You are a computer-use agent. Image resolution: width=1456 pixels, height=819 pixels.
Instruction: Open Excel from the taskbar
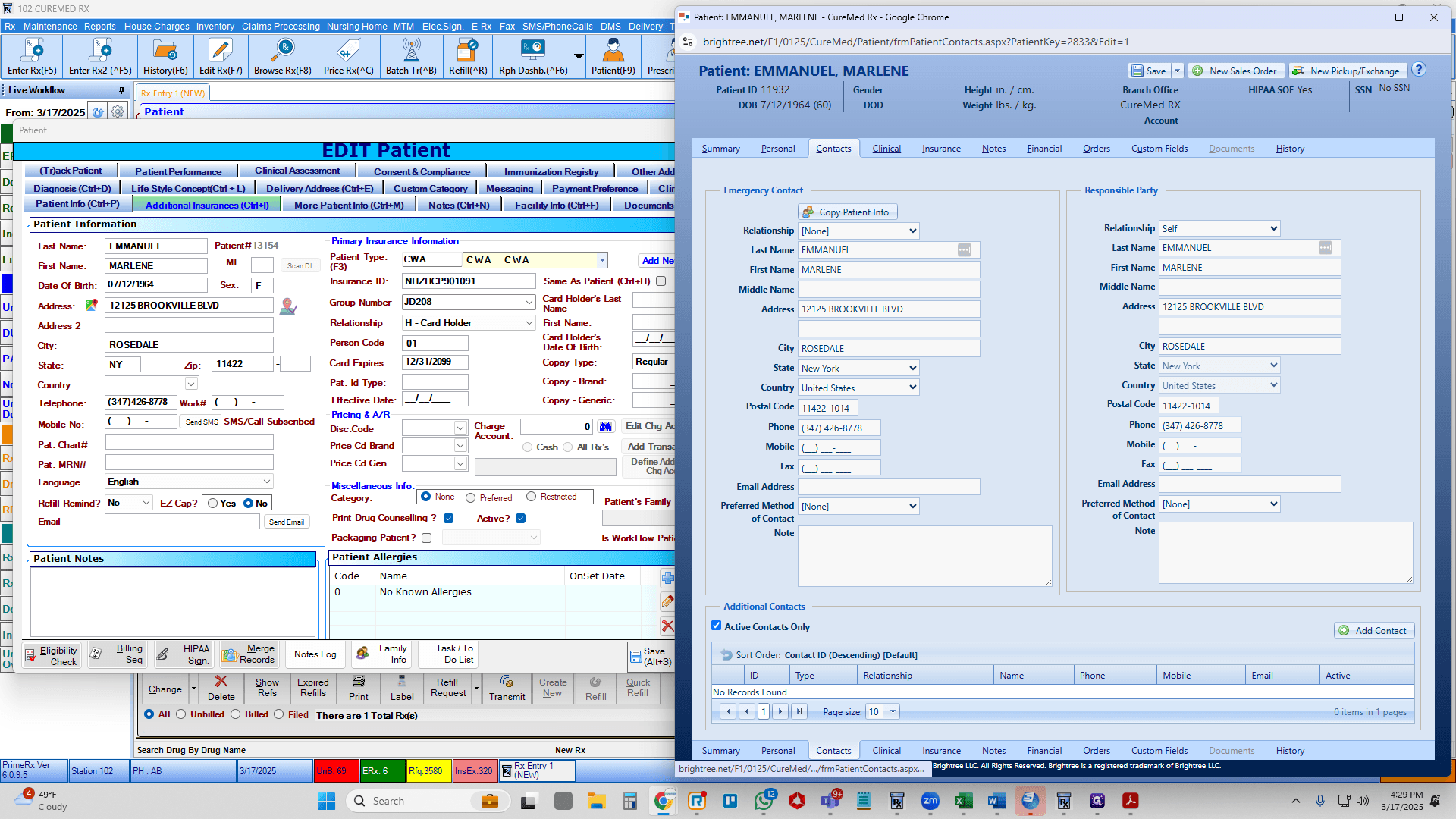964,801
